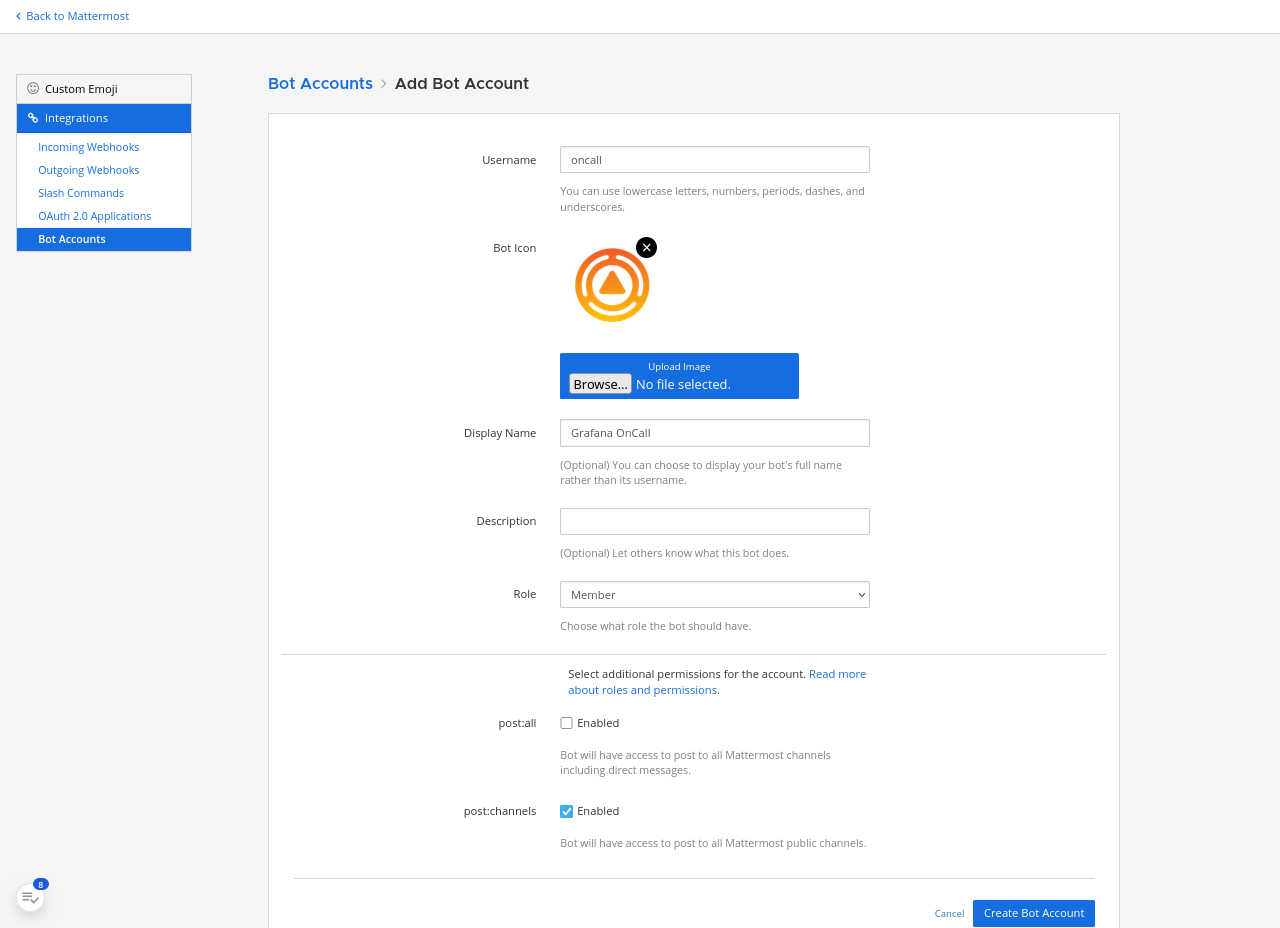1280x928 pixels.
Task: Click the empty Description field
Action: [x=714, y=521]
